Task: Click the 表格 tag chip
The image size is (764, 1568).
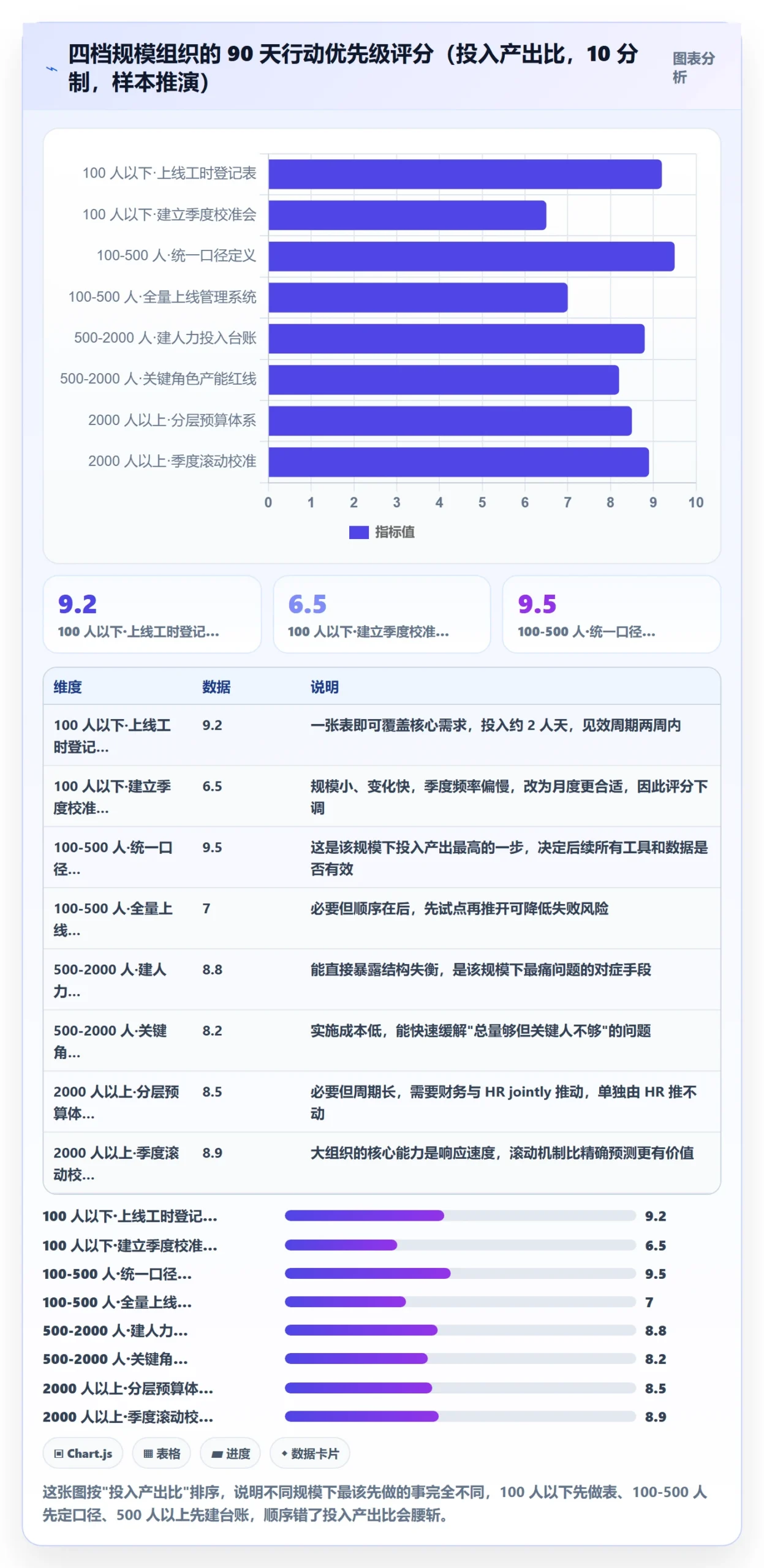Action: click(162, 1452)
